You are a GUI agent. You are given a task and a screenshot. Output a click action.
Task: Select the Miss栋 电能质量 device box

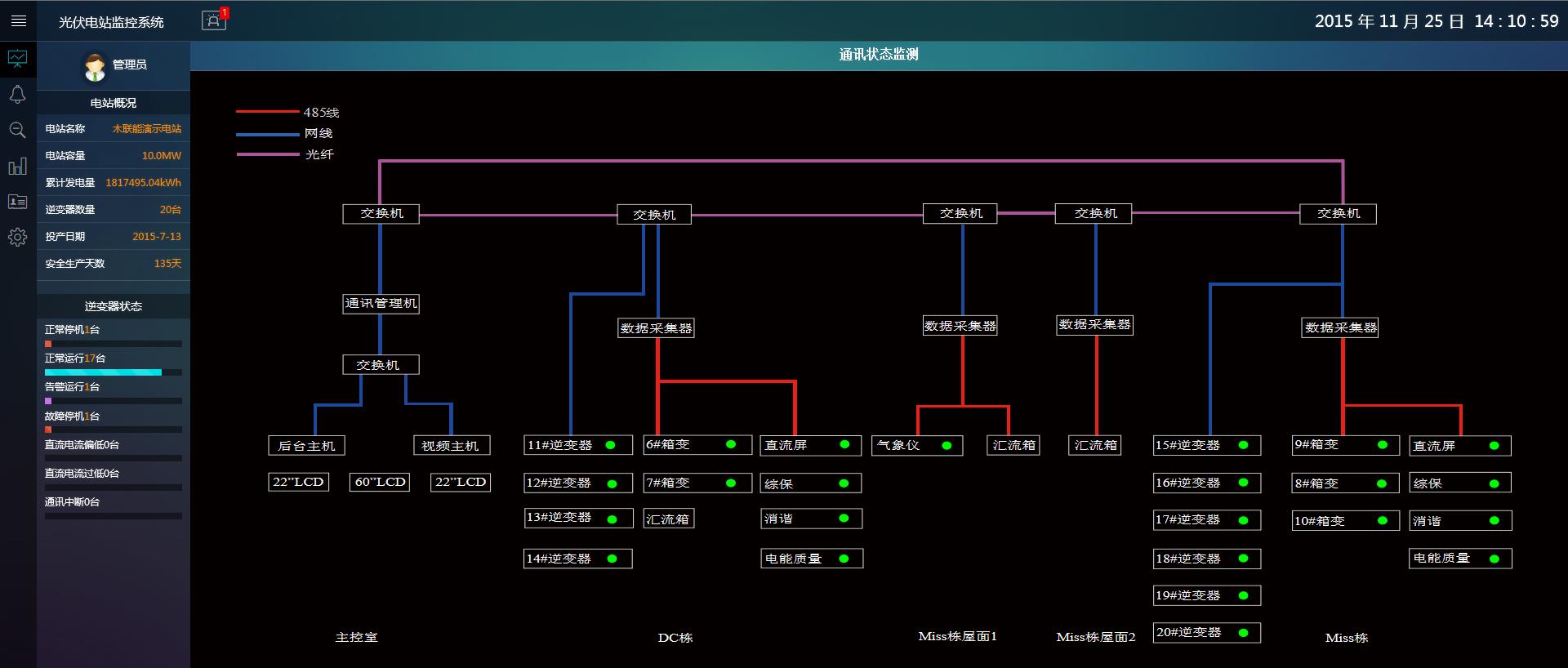[x=1460, y=559]
